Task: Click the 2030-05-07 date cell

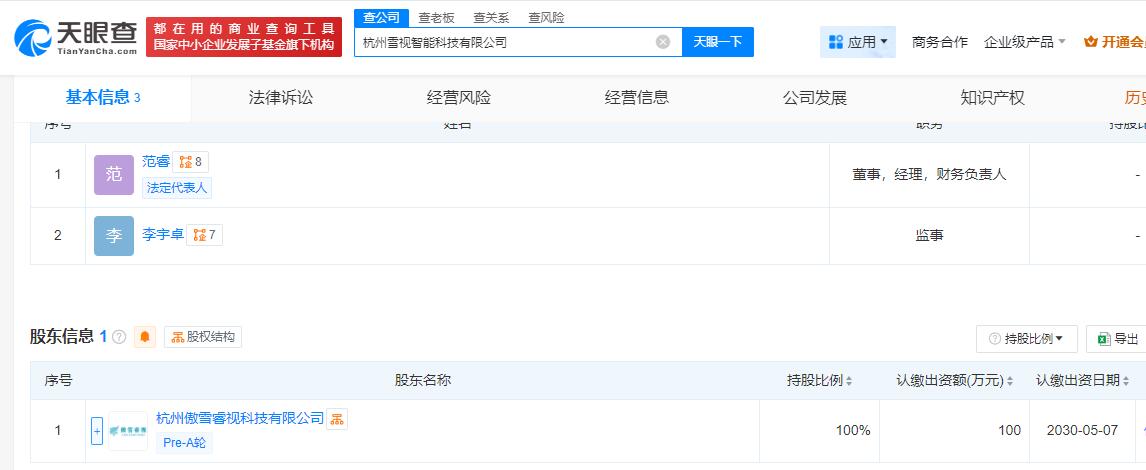Action: (1084, 431)
